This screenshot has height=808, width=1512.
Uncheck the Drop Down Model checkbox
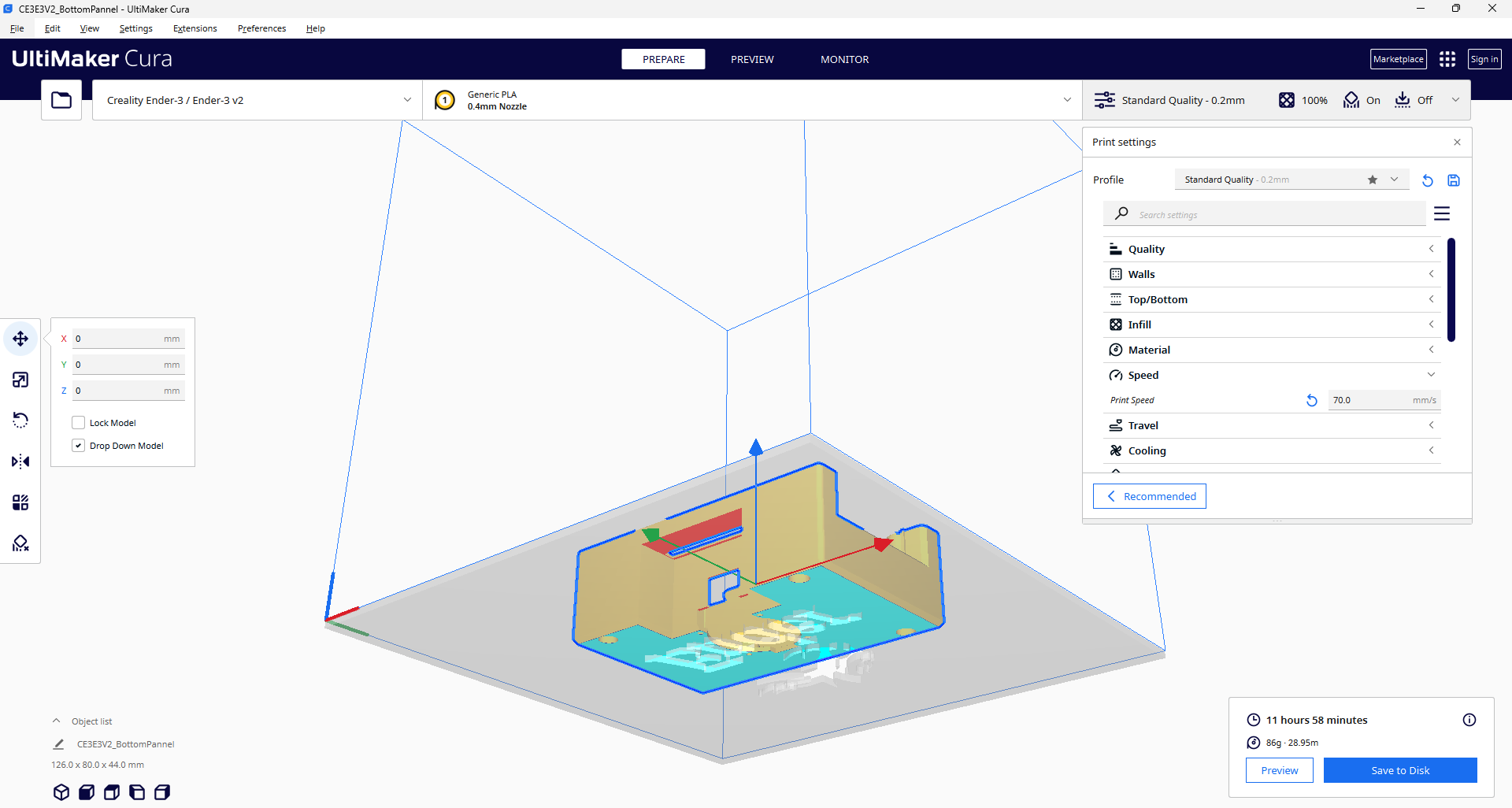79,446
